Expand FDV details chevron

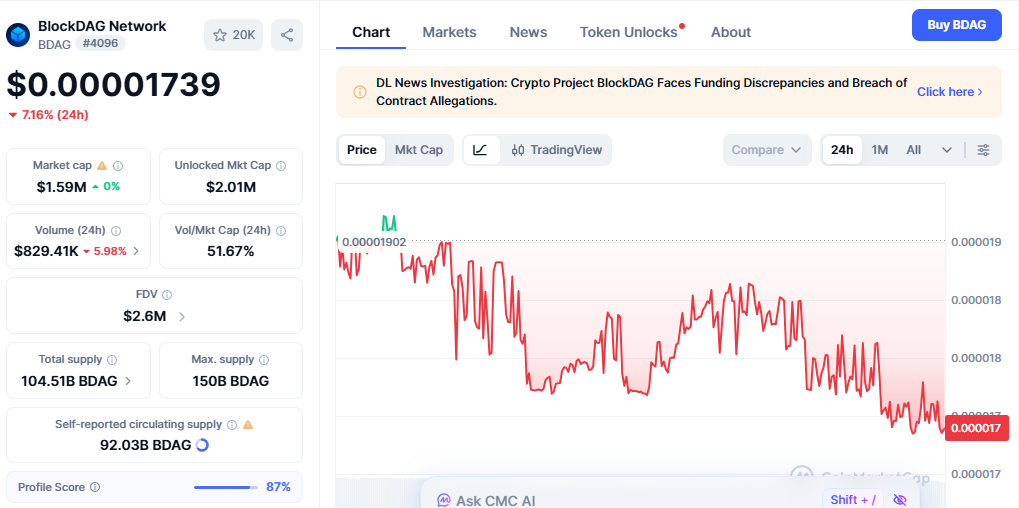[x=181, y=317]
